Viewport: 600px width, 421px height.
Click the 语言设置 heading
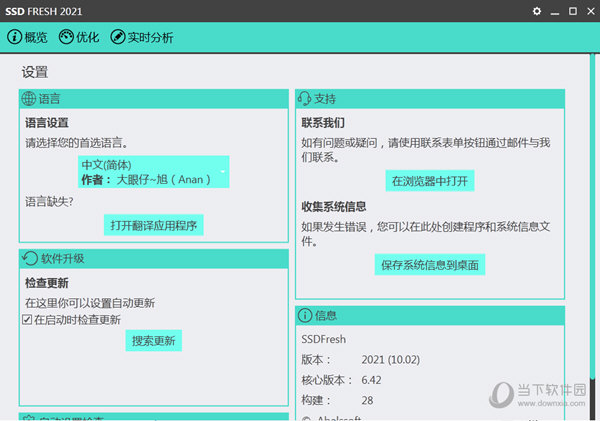click(47, 122)
